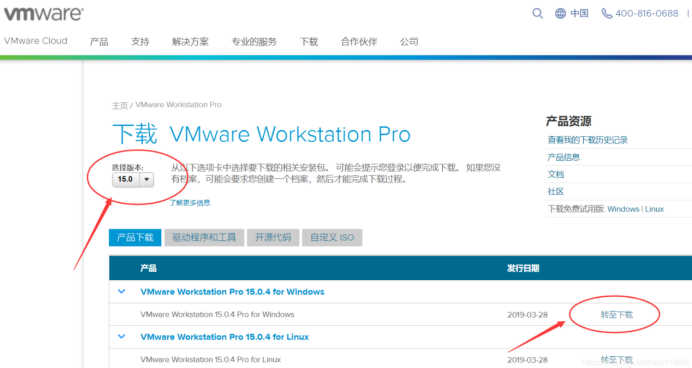Click the VMware logo
The image size is (692, 368).
click(x=43, y=14)
